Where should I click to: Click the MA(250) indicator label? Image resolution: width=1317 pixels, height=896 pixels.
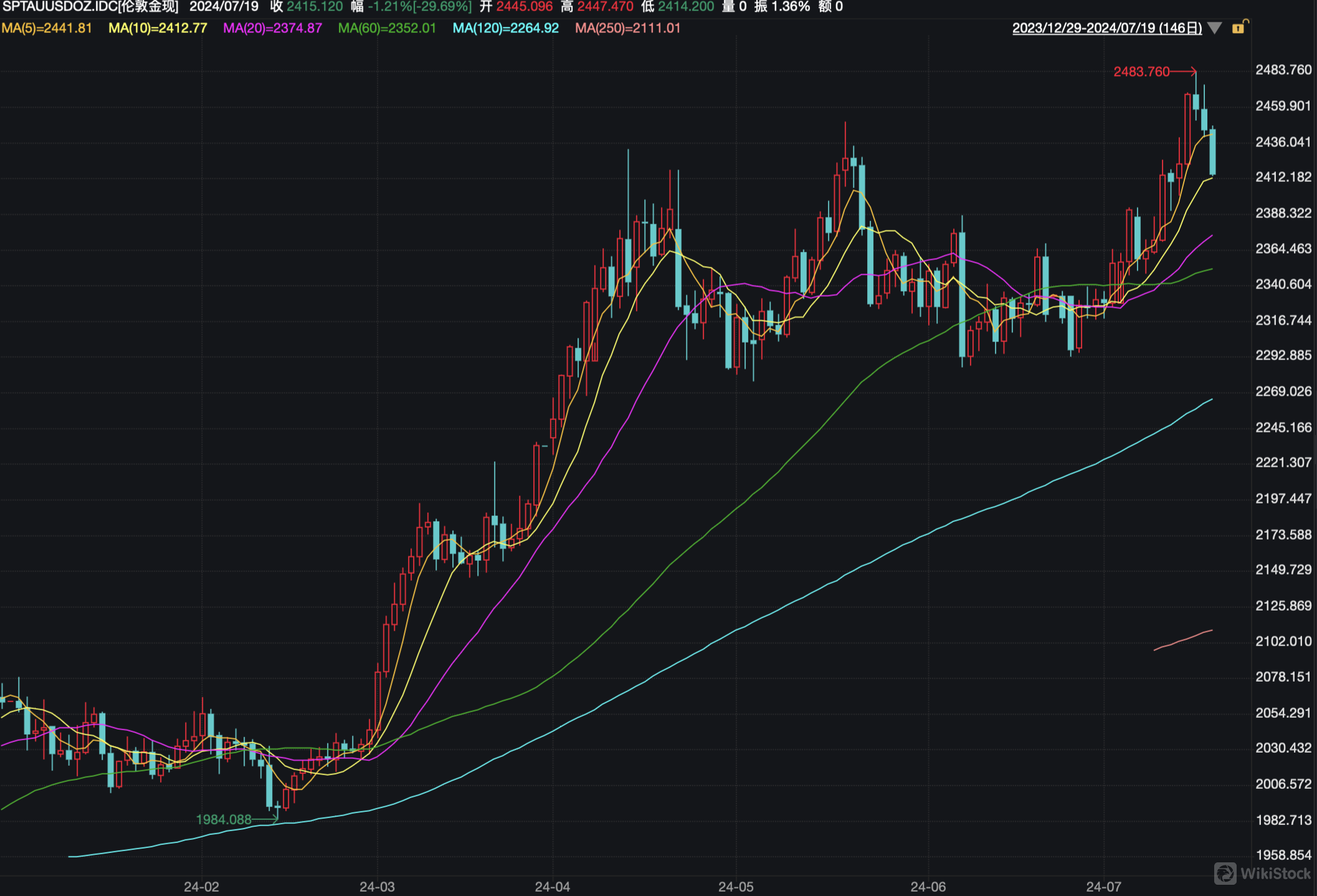tap(627, 28)
